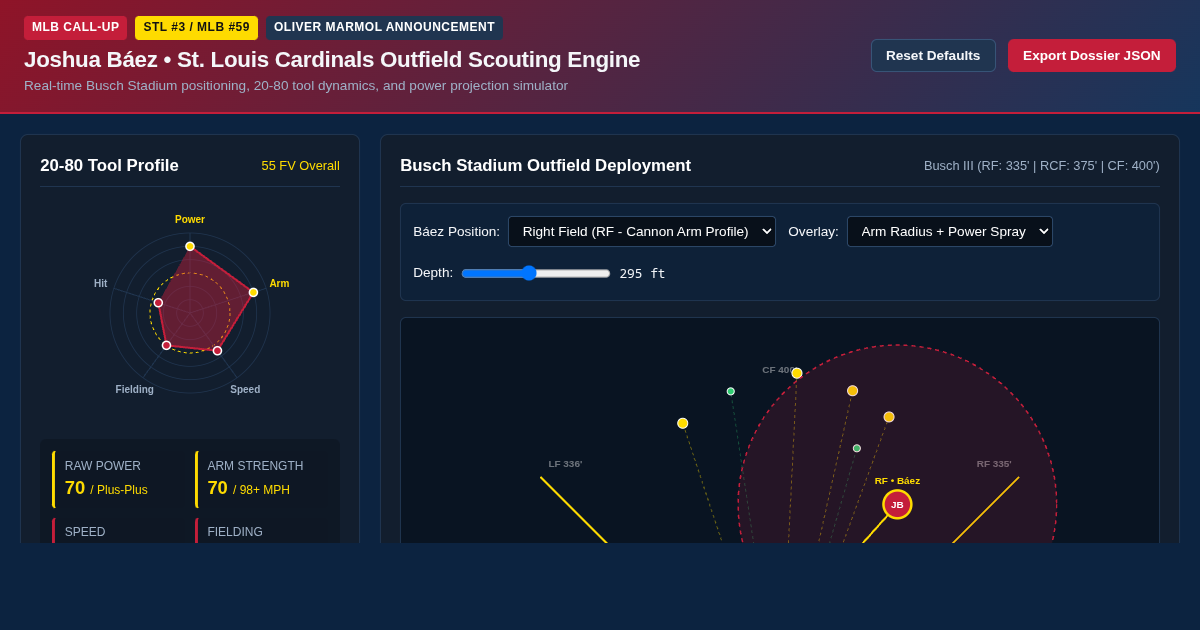Select the Power point on radar chart

[x=190, y=246]
